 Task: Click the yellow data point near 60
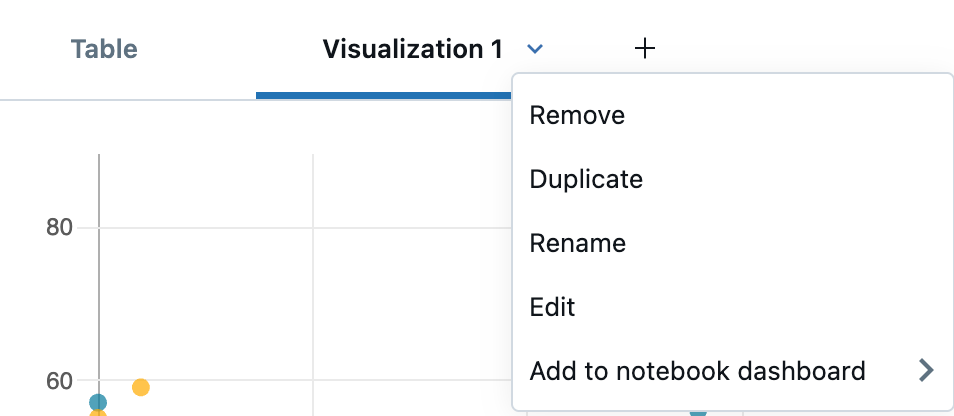coord(141,387)
